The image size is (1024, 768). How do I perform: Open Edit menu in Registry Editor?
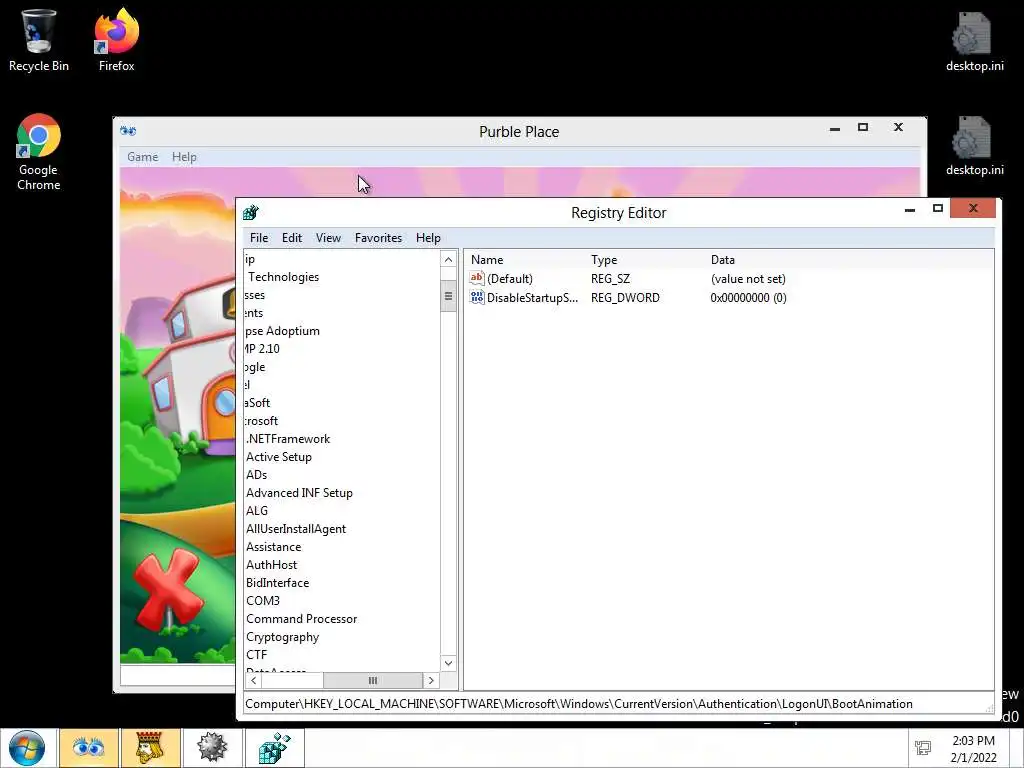point(292,238)
